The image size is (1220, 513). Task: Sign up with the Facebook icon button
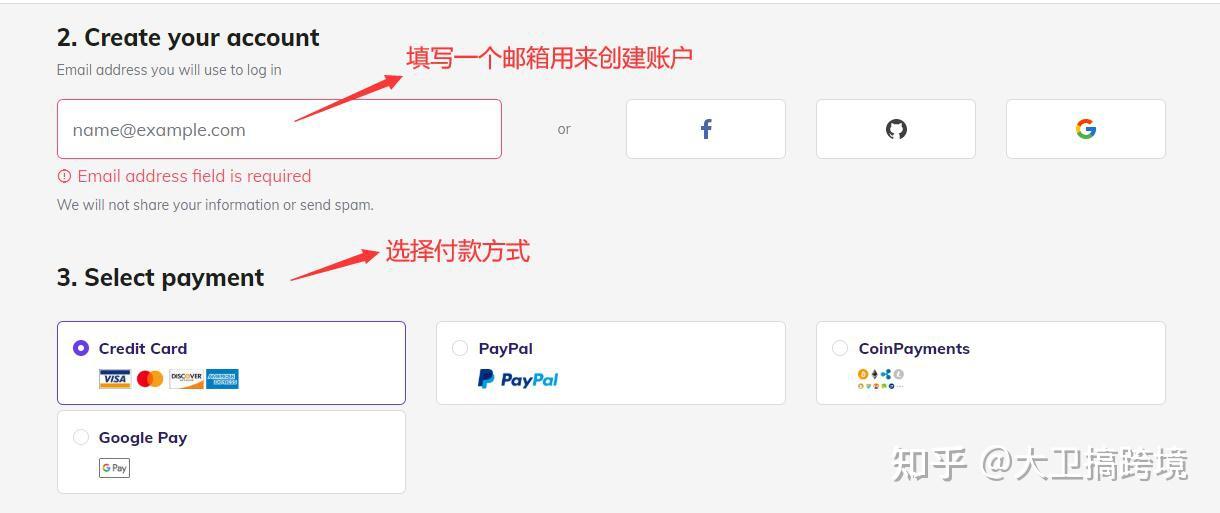click(x=706, y=129)
